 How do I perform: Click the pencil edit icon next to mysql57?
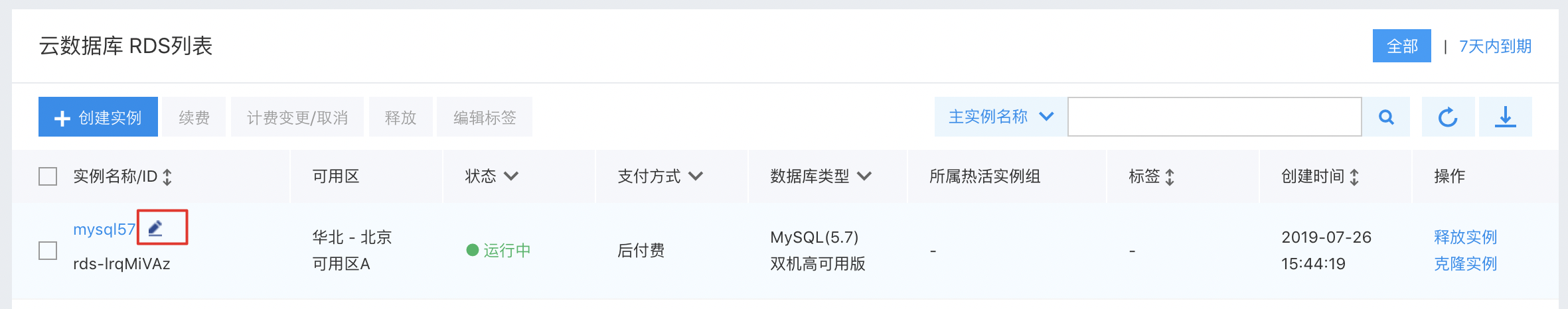pos(155,228)
